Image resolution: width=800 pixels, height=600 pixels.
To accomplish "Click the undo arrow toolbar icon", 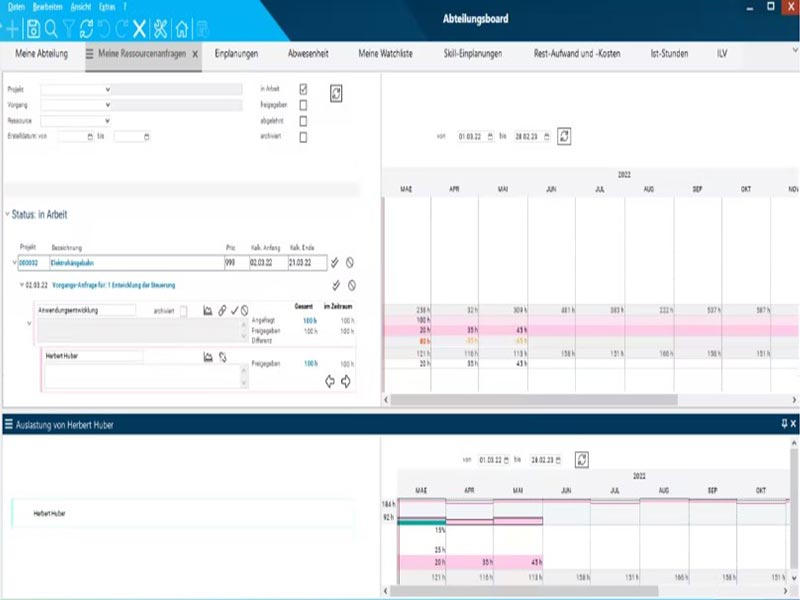I will 104,29.
